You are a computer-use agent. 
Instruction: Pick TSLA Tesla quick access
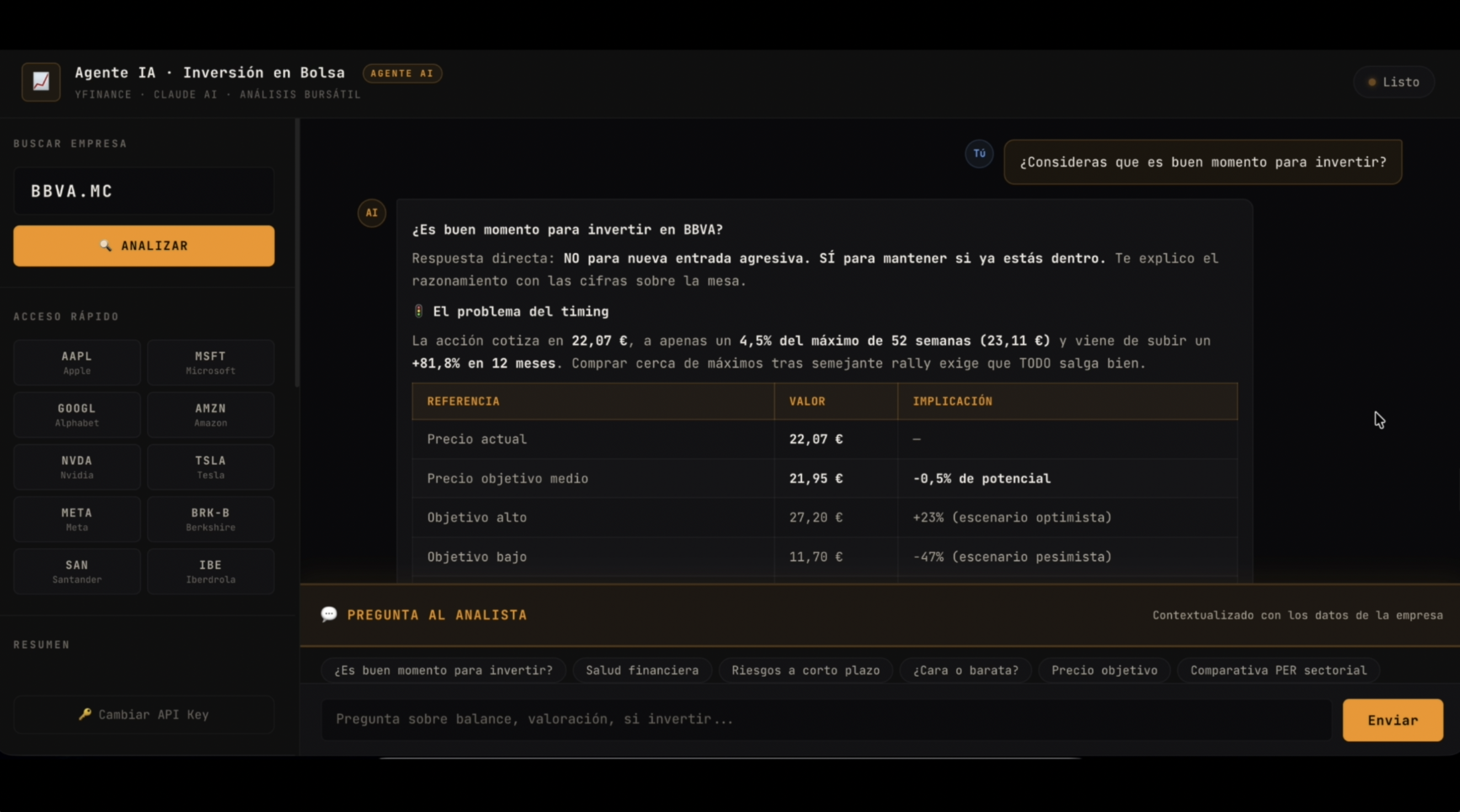tap(211, 467)
